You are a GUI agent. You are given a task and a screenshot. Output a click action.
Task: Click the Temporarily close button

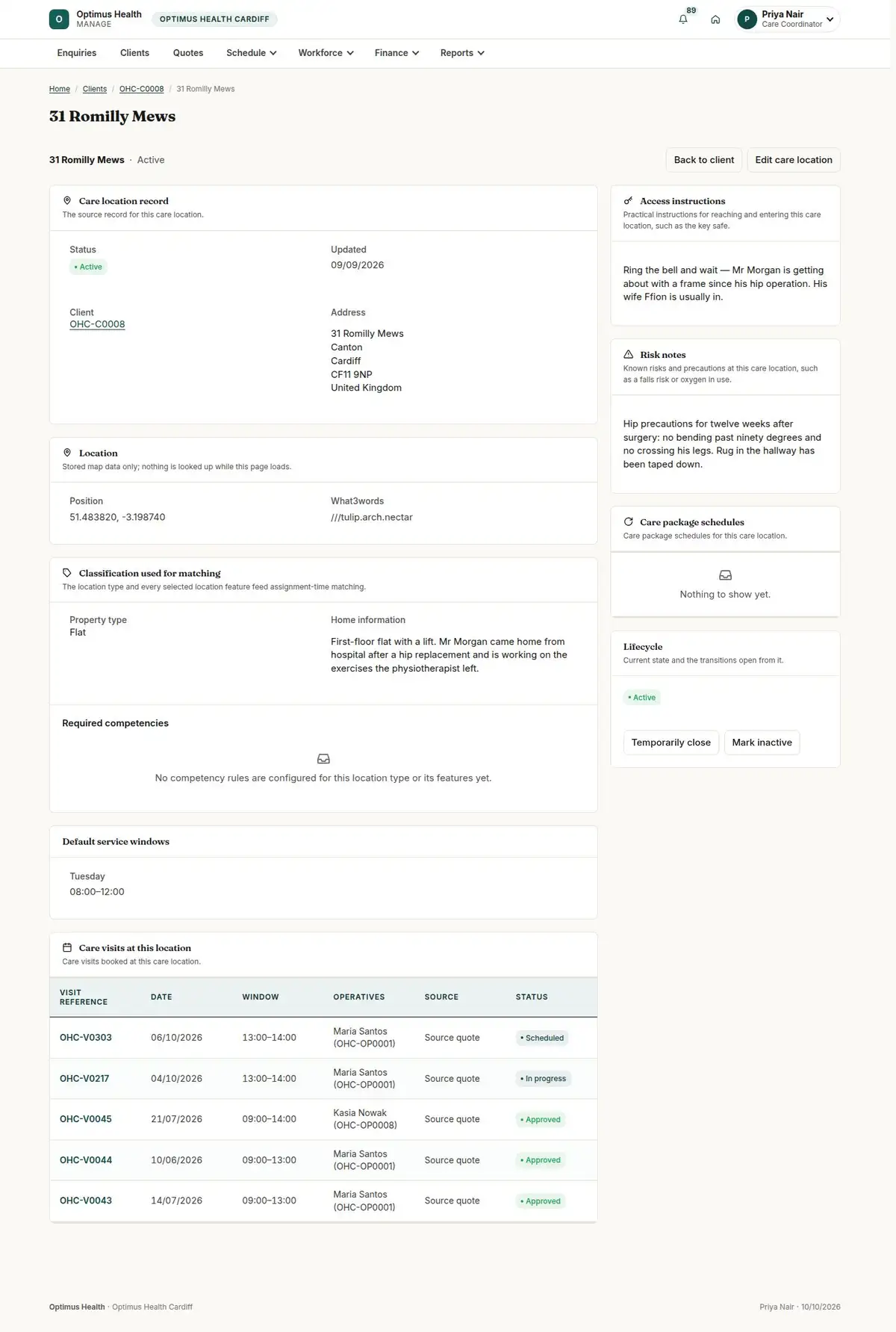[x=671, y=743]
